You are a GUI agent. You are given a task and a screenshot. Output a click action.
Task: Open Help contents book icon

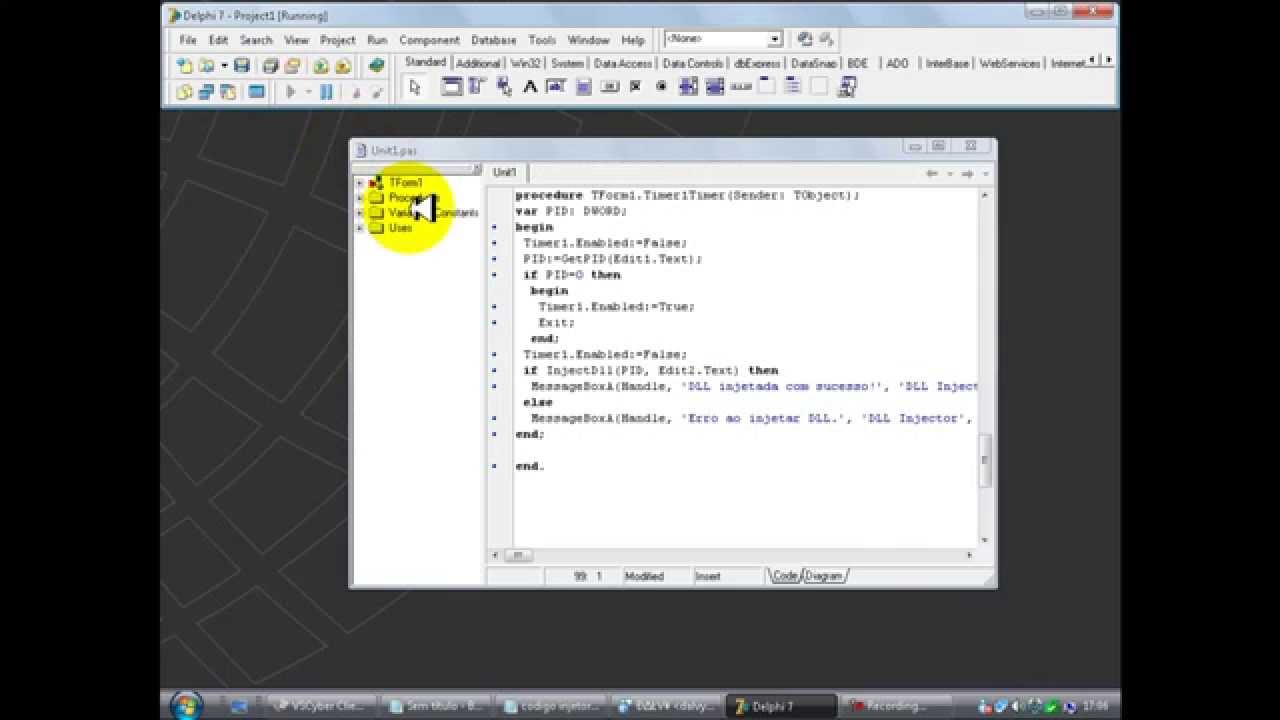pos(376,66)
